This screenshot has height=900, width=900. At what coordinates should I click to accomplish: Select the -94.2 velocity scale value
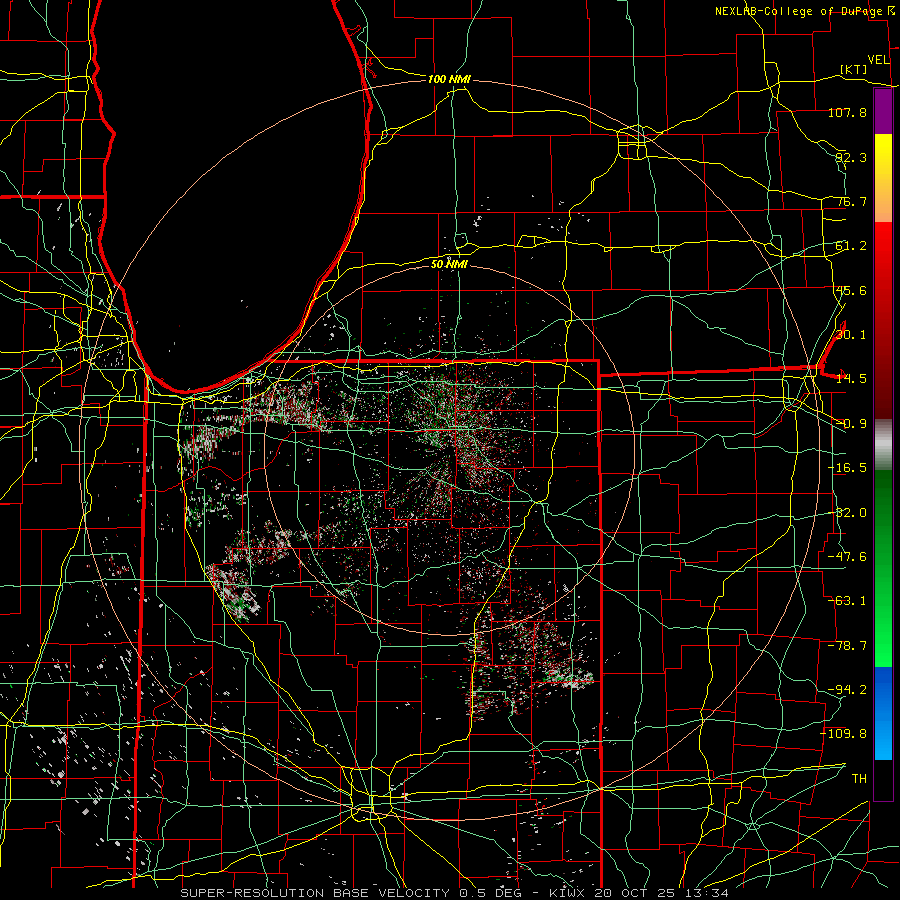click(x=847, y=690)
